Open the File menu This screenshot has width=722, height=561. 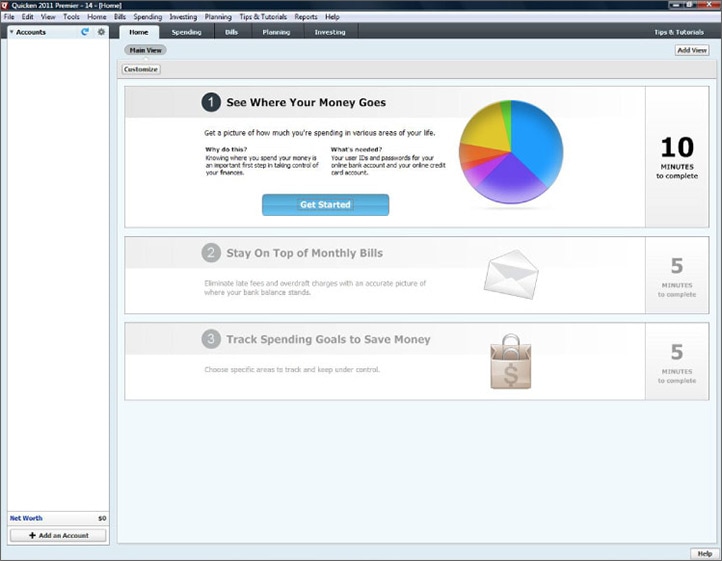tap(9, 17)
